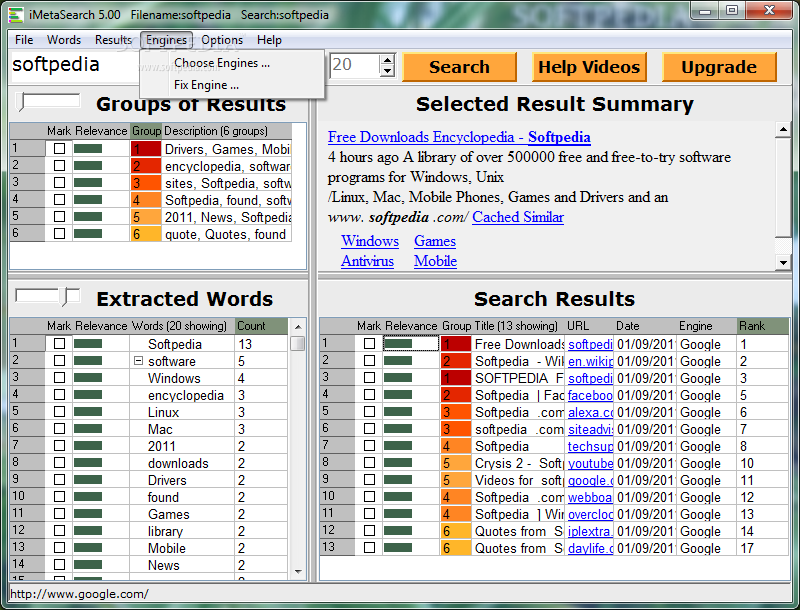Mark the Windows word checkbox

[x=60, y=378]
